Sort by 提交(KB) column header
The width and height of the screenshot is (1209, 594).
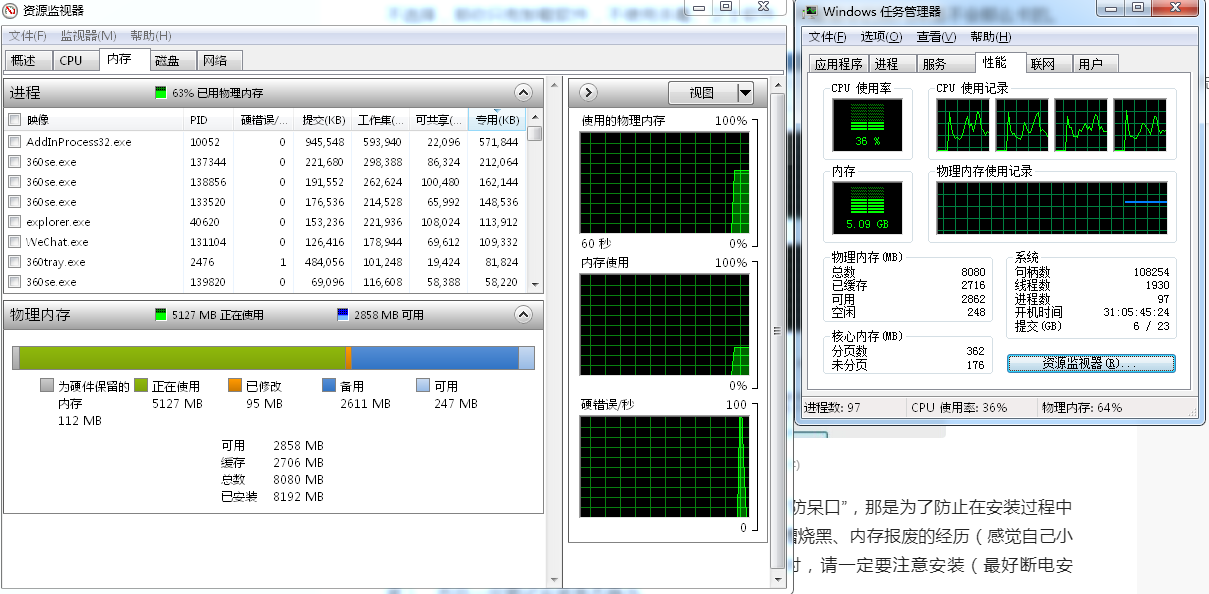(x=324, y=120)
